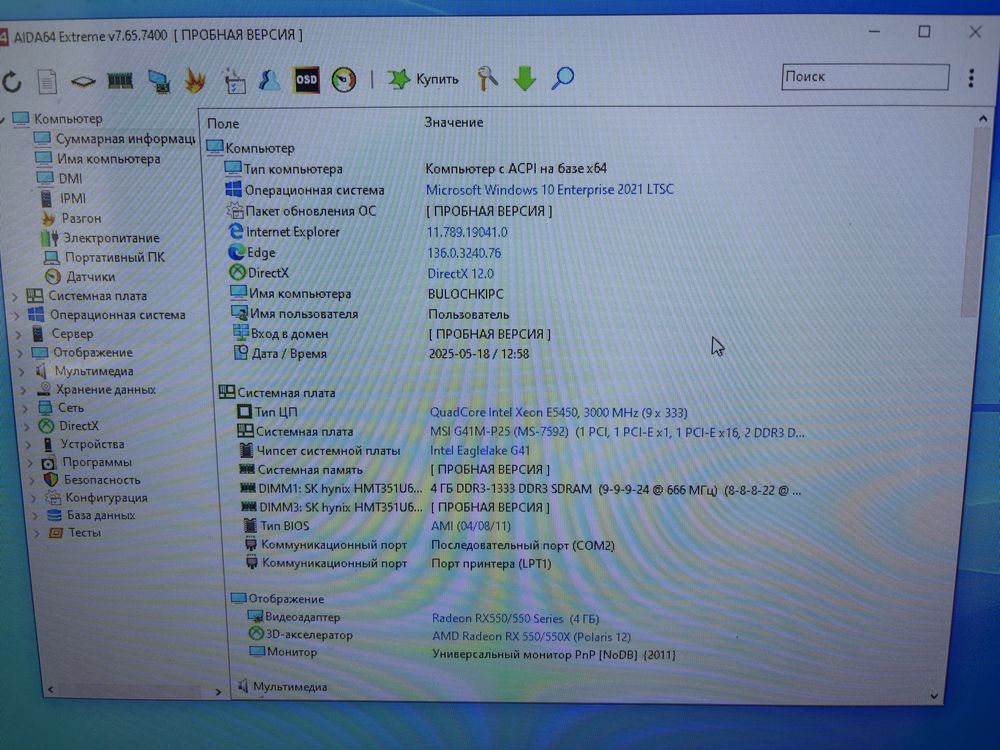Open the memory module toolbar icon
The height and width of the screenshot is (750, 1000).
[120, 80]
